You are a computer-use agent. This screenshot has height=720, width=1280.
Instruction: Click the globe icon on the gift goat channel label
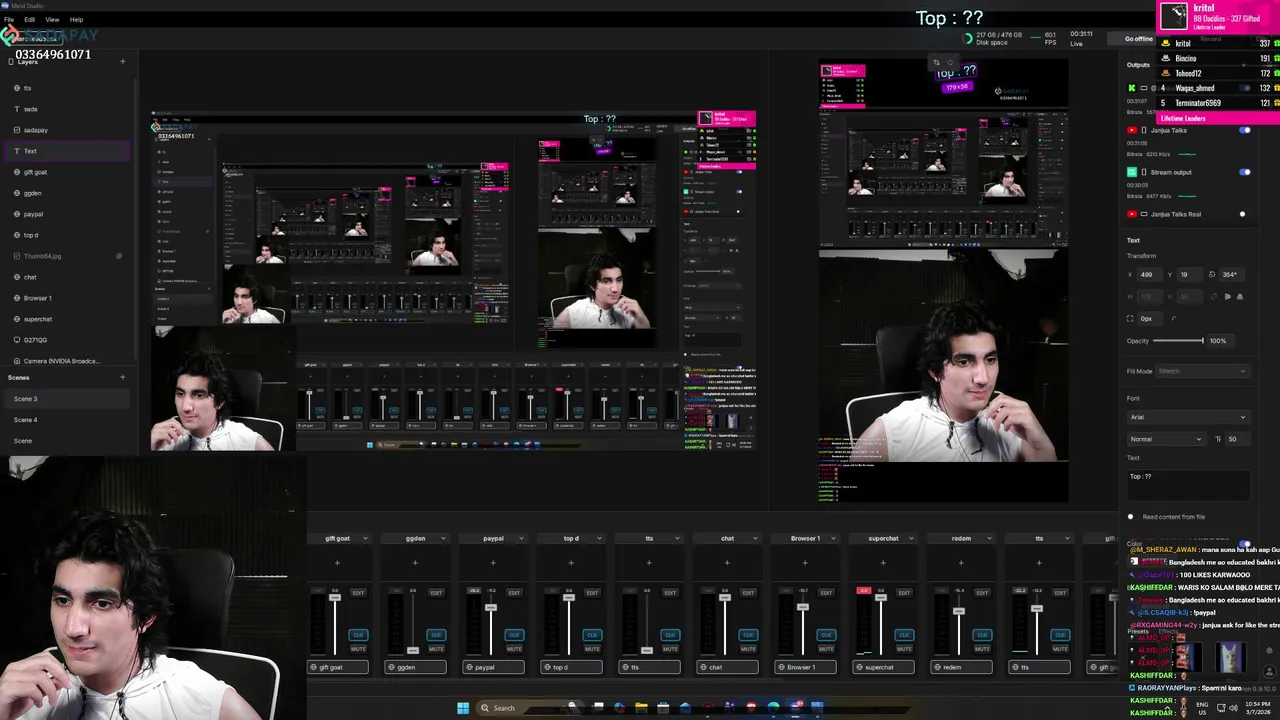[314, 667]
